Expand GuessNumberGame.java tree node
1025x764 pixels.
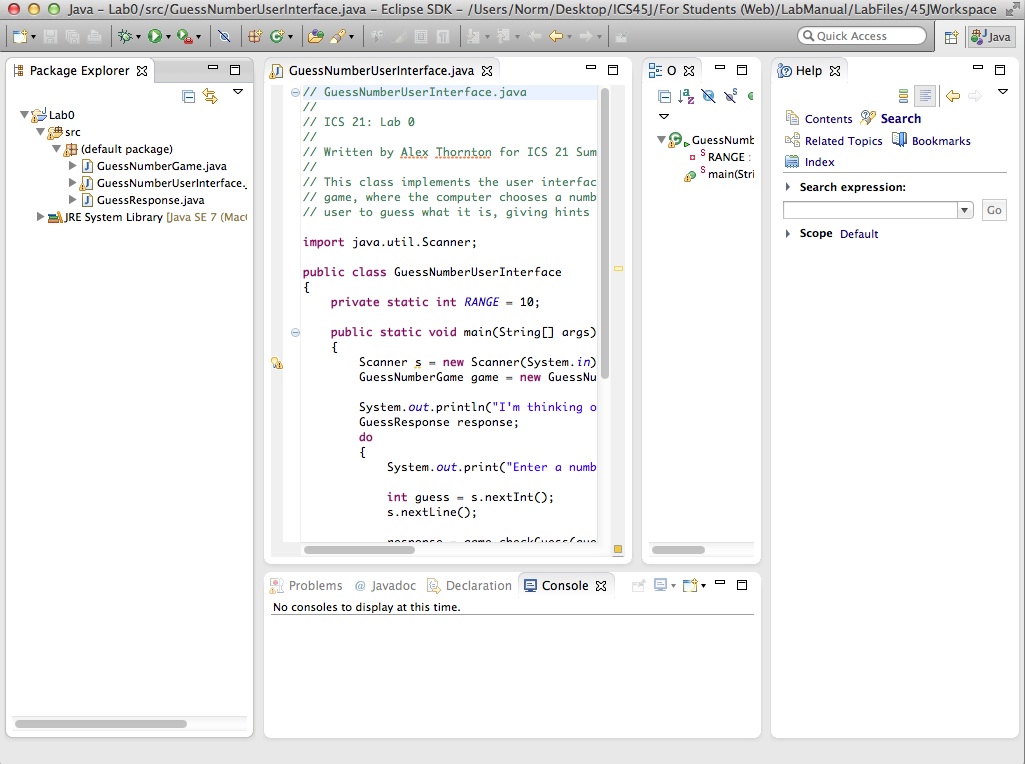73,166
